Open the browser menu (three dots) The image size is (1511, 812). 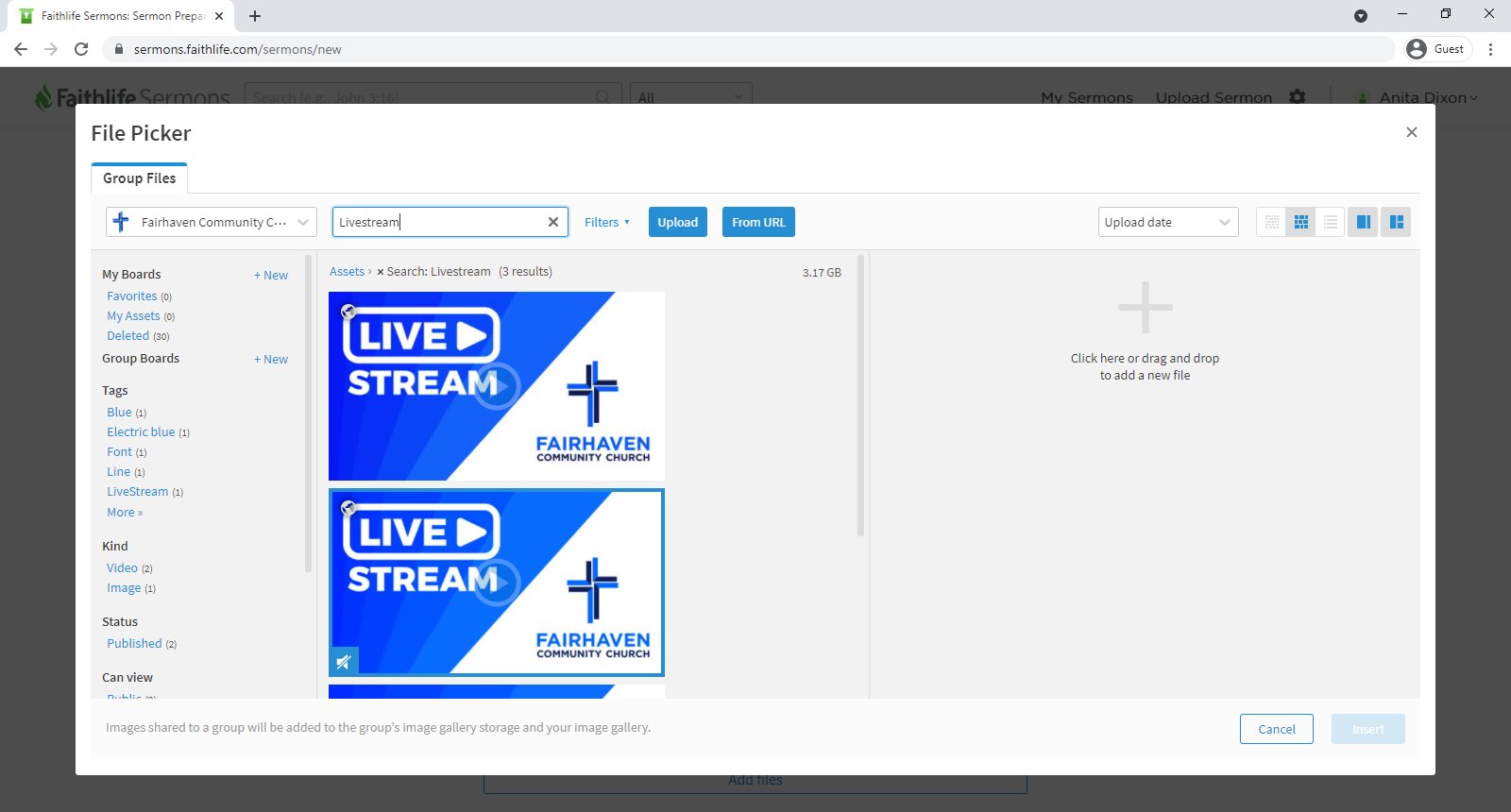[x=1490, y=49]
